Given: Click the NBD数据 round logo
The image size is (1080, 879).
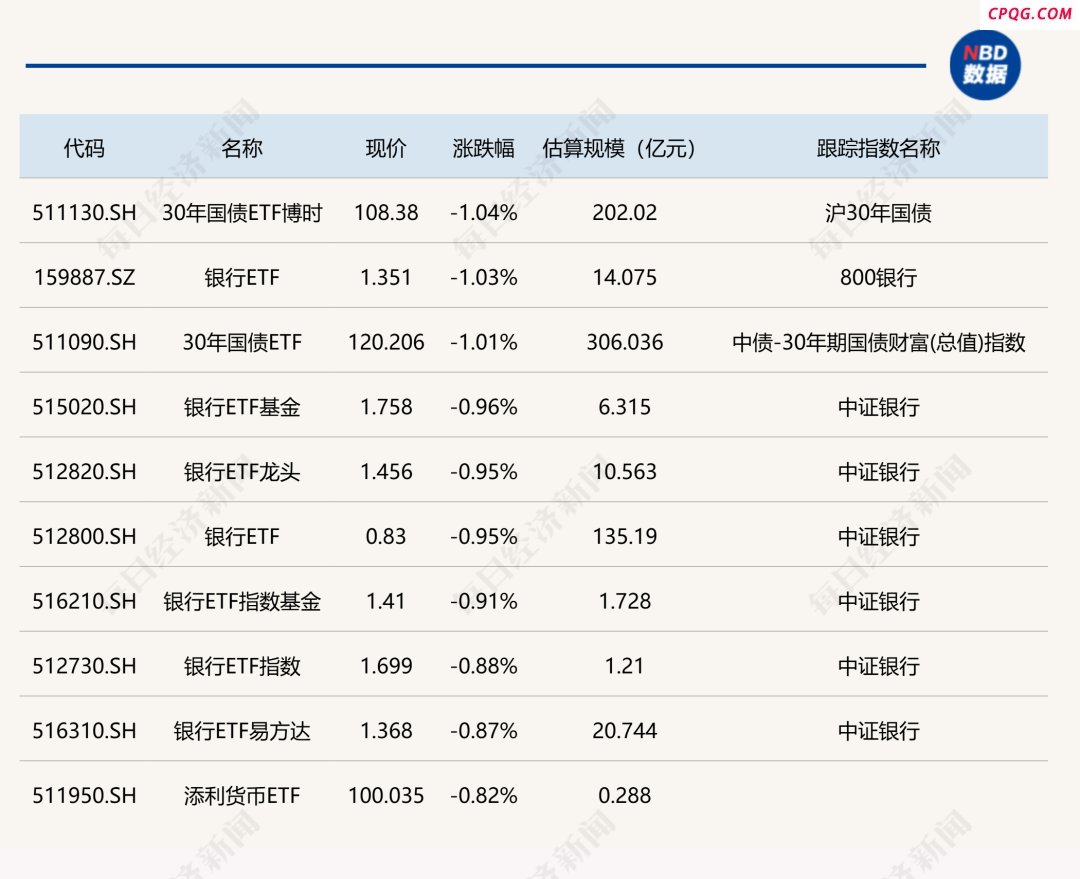Looking at the screenshot, I should (x=985, y=65).
